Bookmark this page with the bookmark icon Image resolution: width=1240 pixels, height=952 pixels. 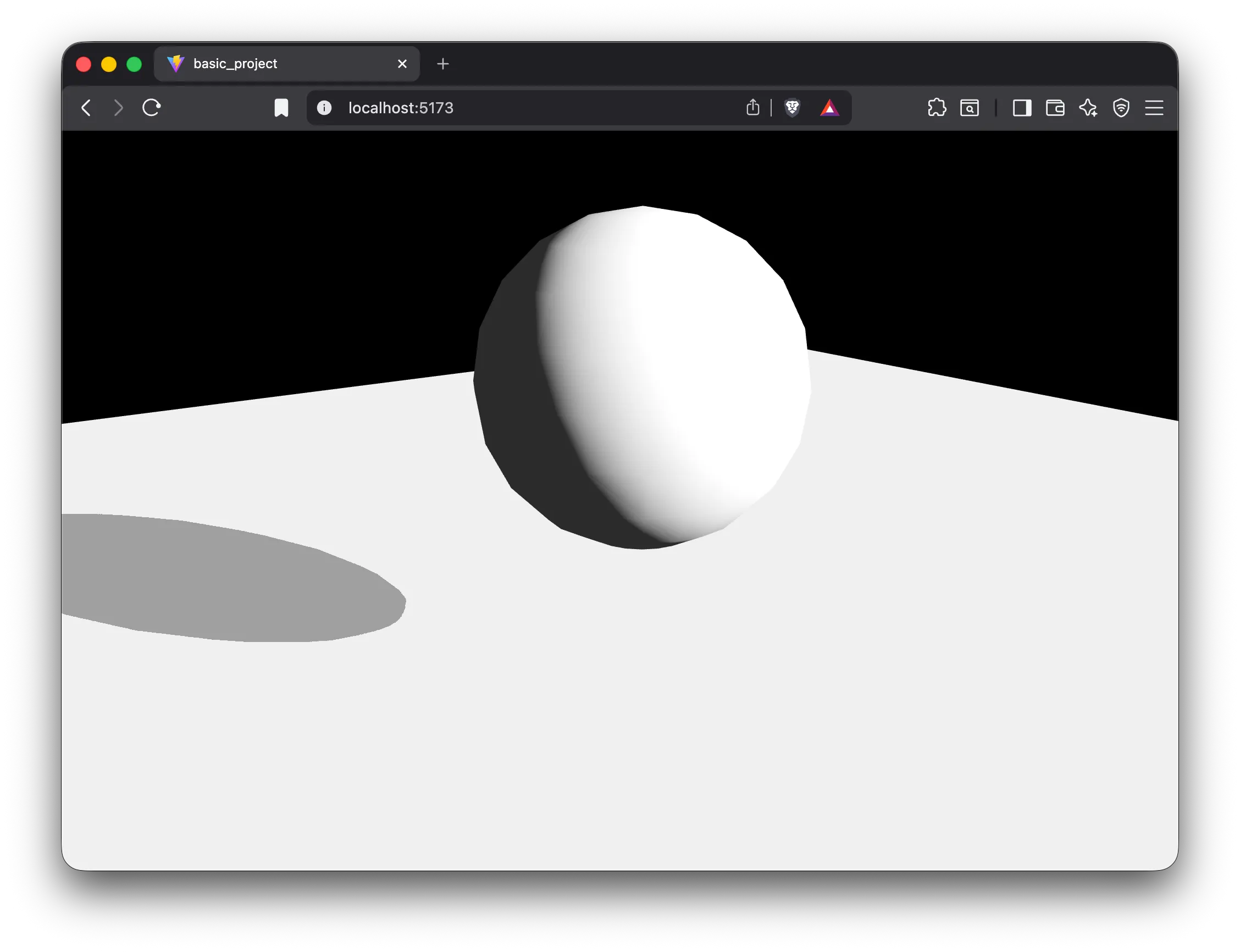pyautogui.click(x=281, y=108)
